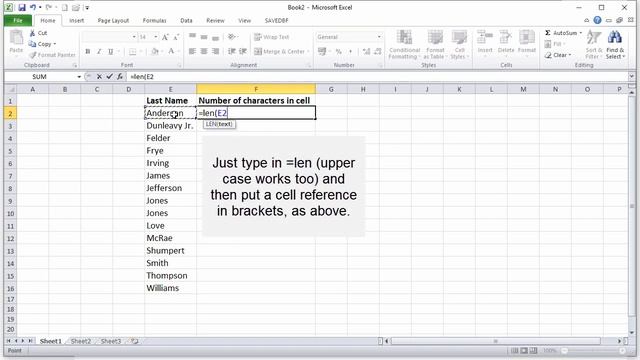
Task: Click the horizontal scrollbar
Action: (495, 341)
